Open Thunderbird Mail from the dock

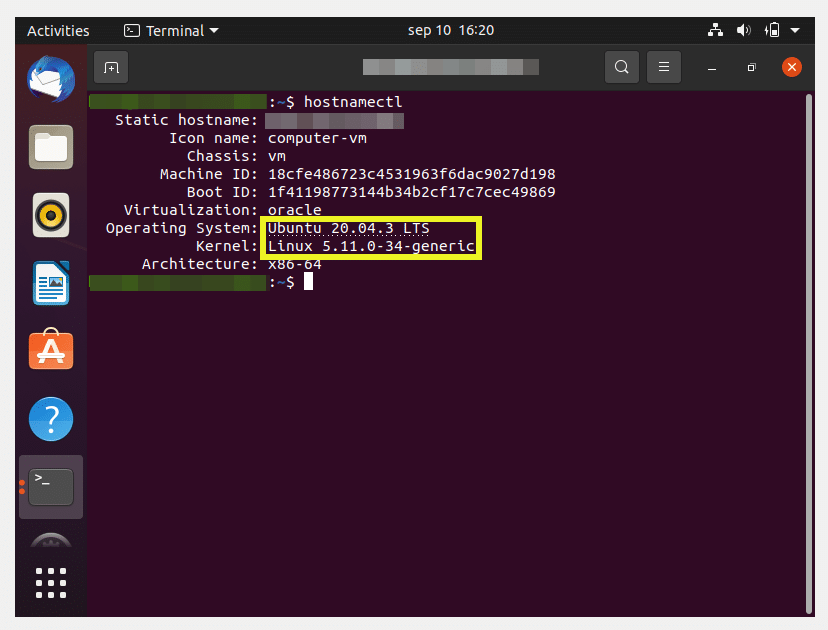point(50,80)
